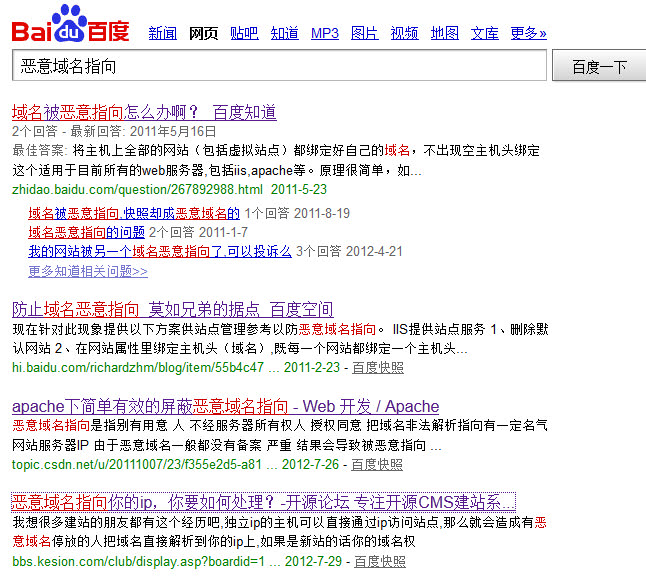Expand the 更多» more menu
Image resolution: width=646 pixels, height=581 pixels.
[x=528, y=33]
